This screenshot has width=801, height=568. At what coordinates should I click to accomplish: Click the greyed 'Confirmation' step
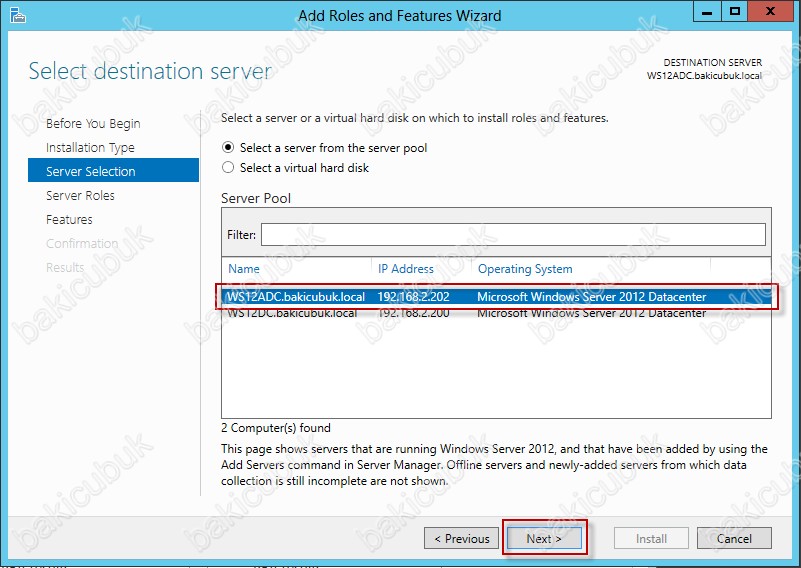(82, 244)
